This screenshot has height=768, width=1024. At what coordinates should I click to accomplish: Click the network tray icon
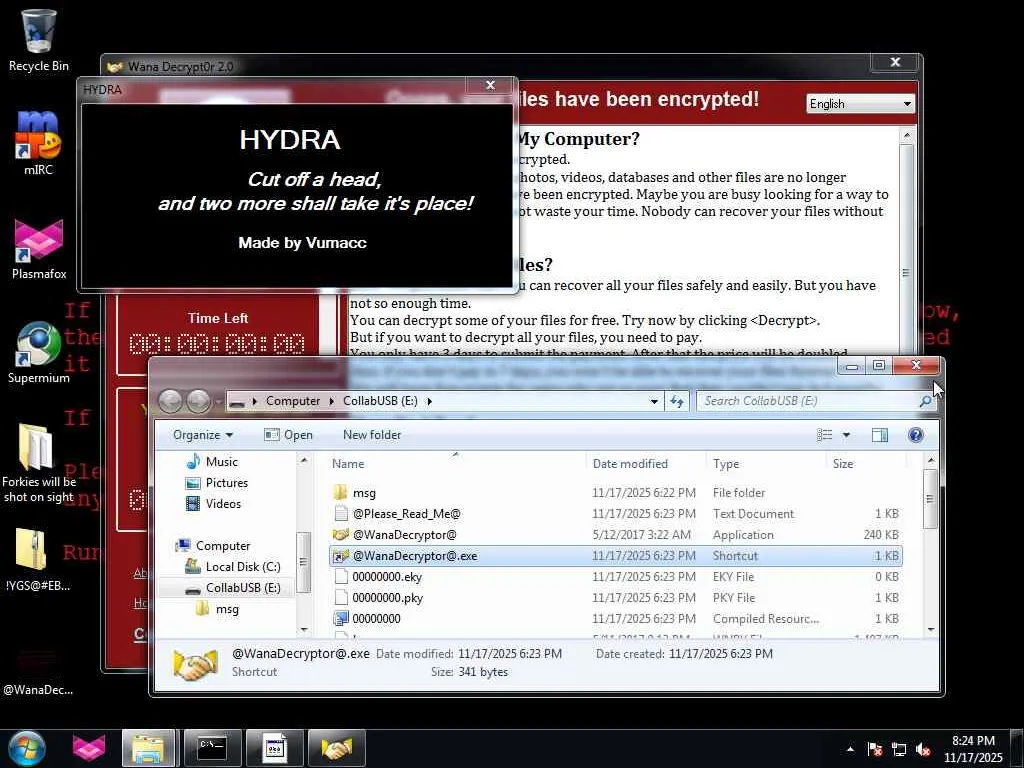click(899, 749)
